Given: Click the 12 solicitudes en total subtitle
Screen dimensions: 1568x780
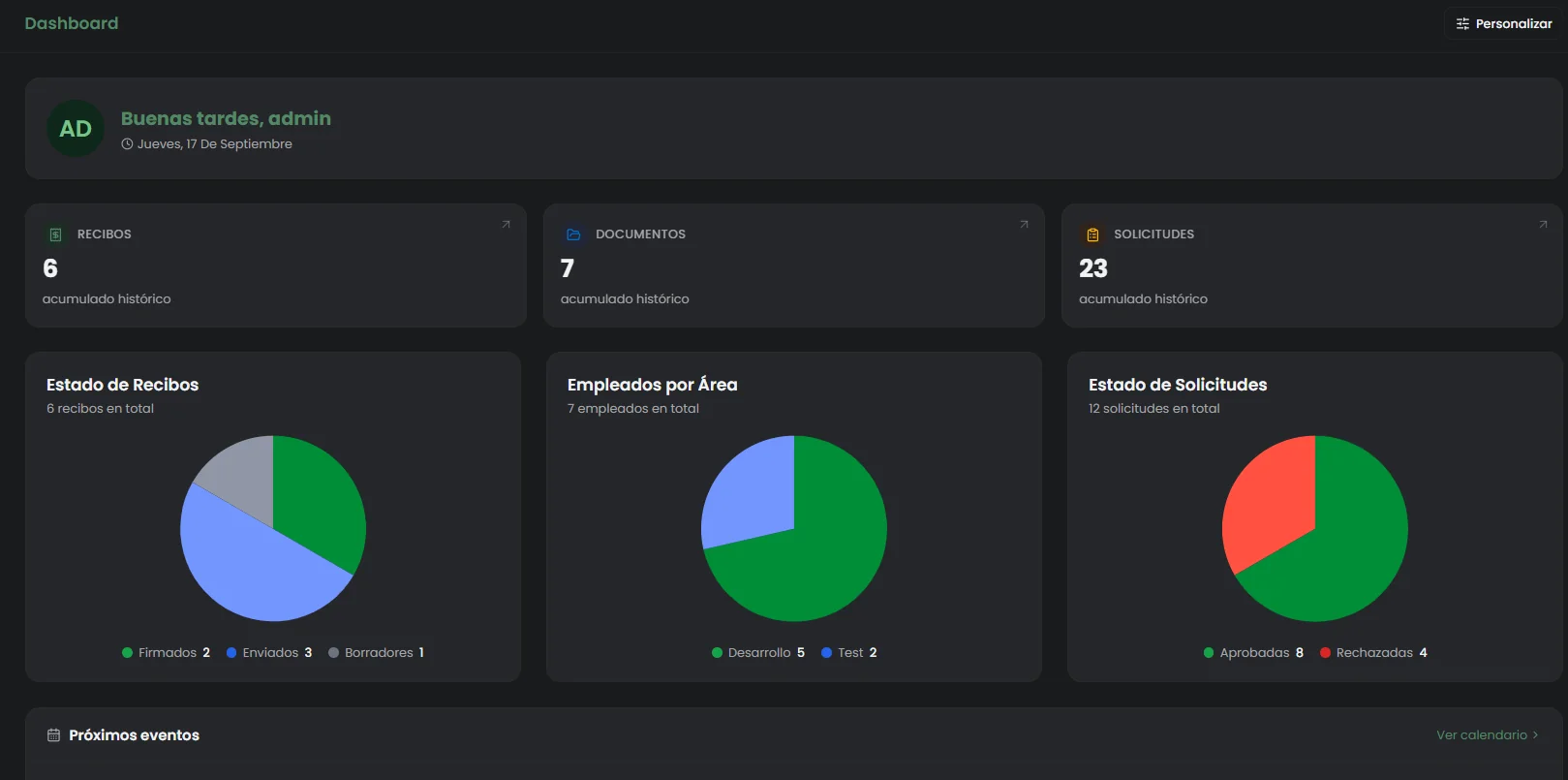Looking at the screenshot, I should coord(1154,409).
